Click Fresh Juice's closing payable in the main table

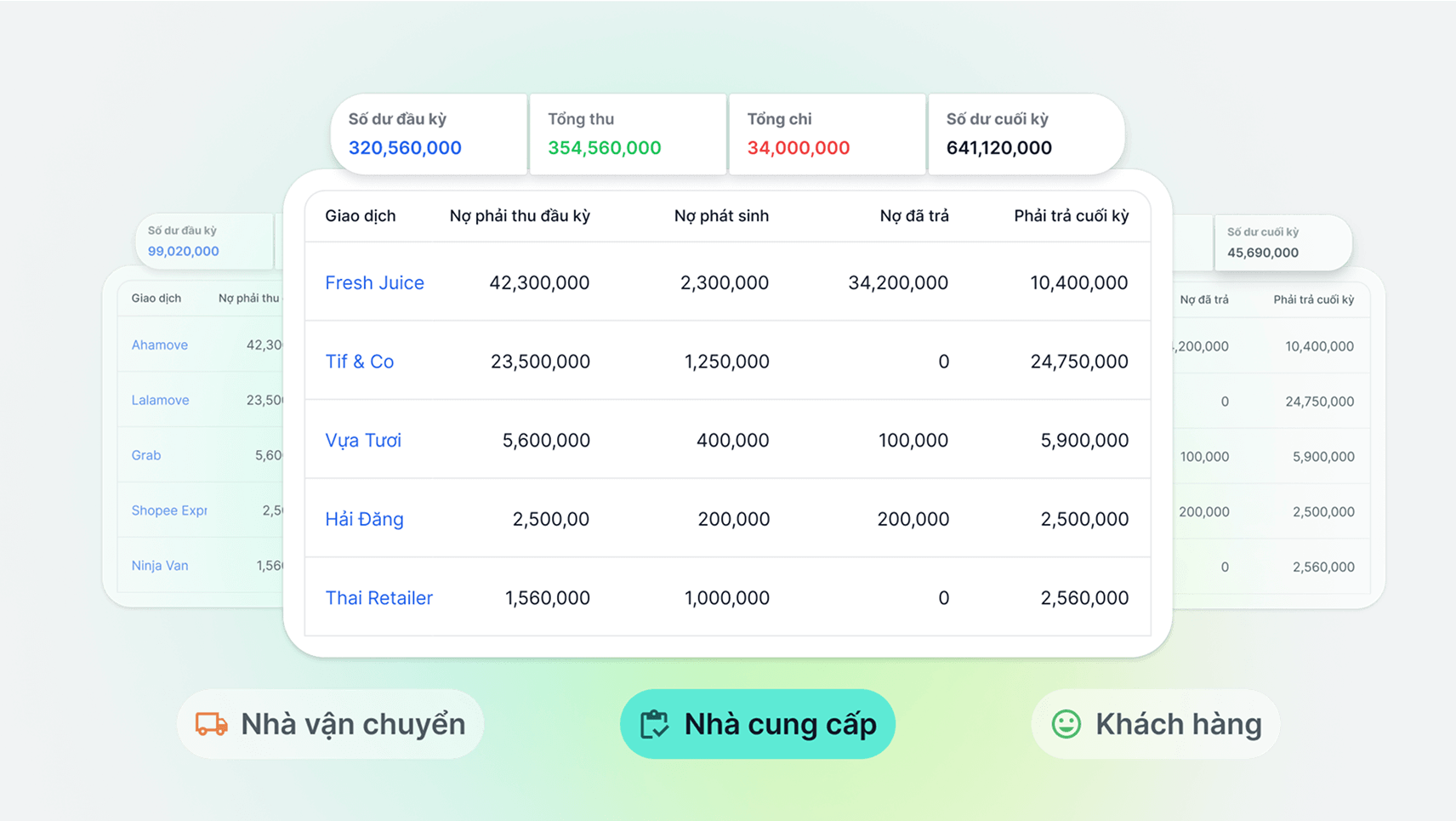[1079, 282]
